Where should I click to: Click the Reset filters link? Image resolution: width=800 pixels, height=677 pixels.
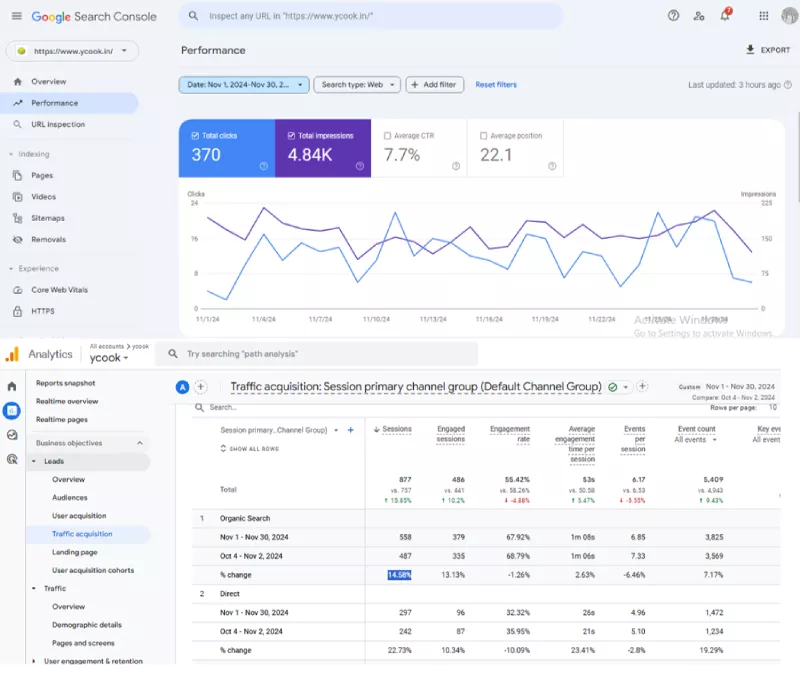(x=496, y=85)
